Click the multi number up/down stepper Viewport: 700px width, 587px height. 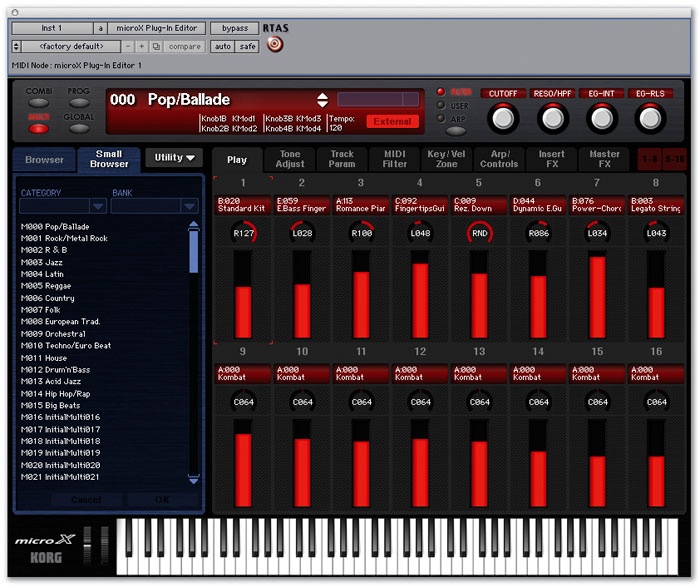(x=322, y=100)
